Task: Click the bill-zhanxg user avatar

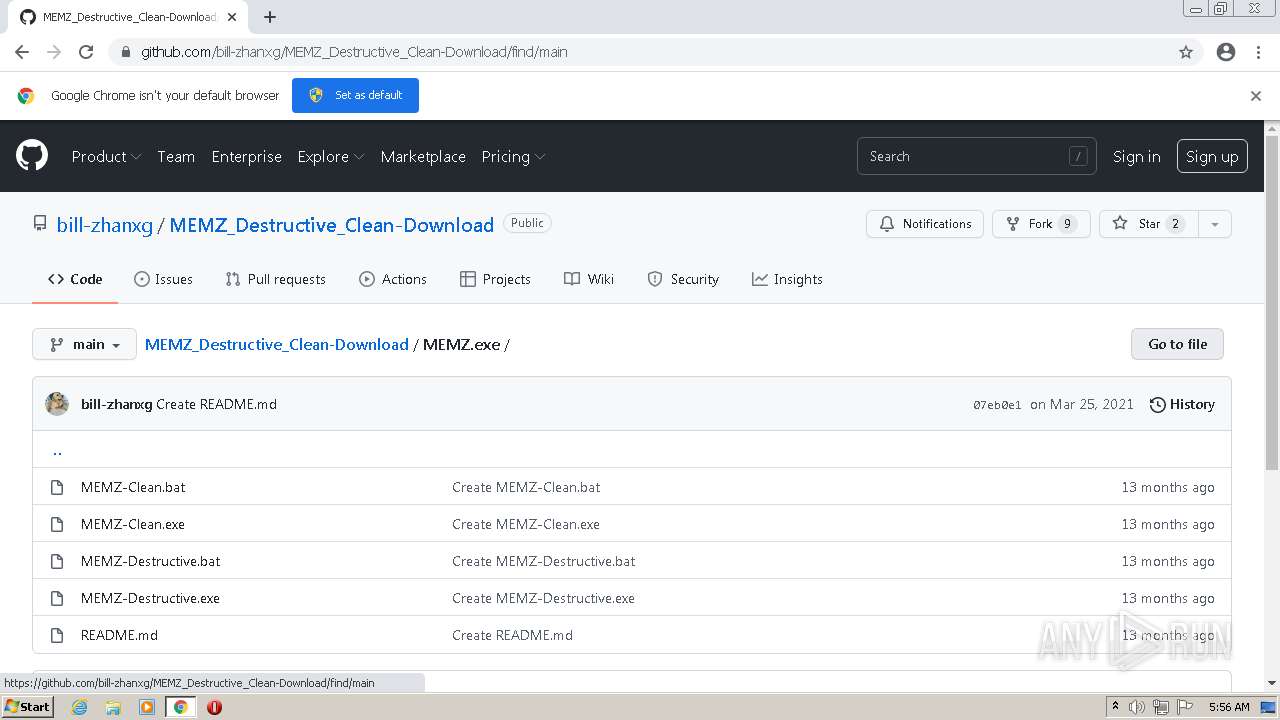Action: click(x=57, y=404)
